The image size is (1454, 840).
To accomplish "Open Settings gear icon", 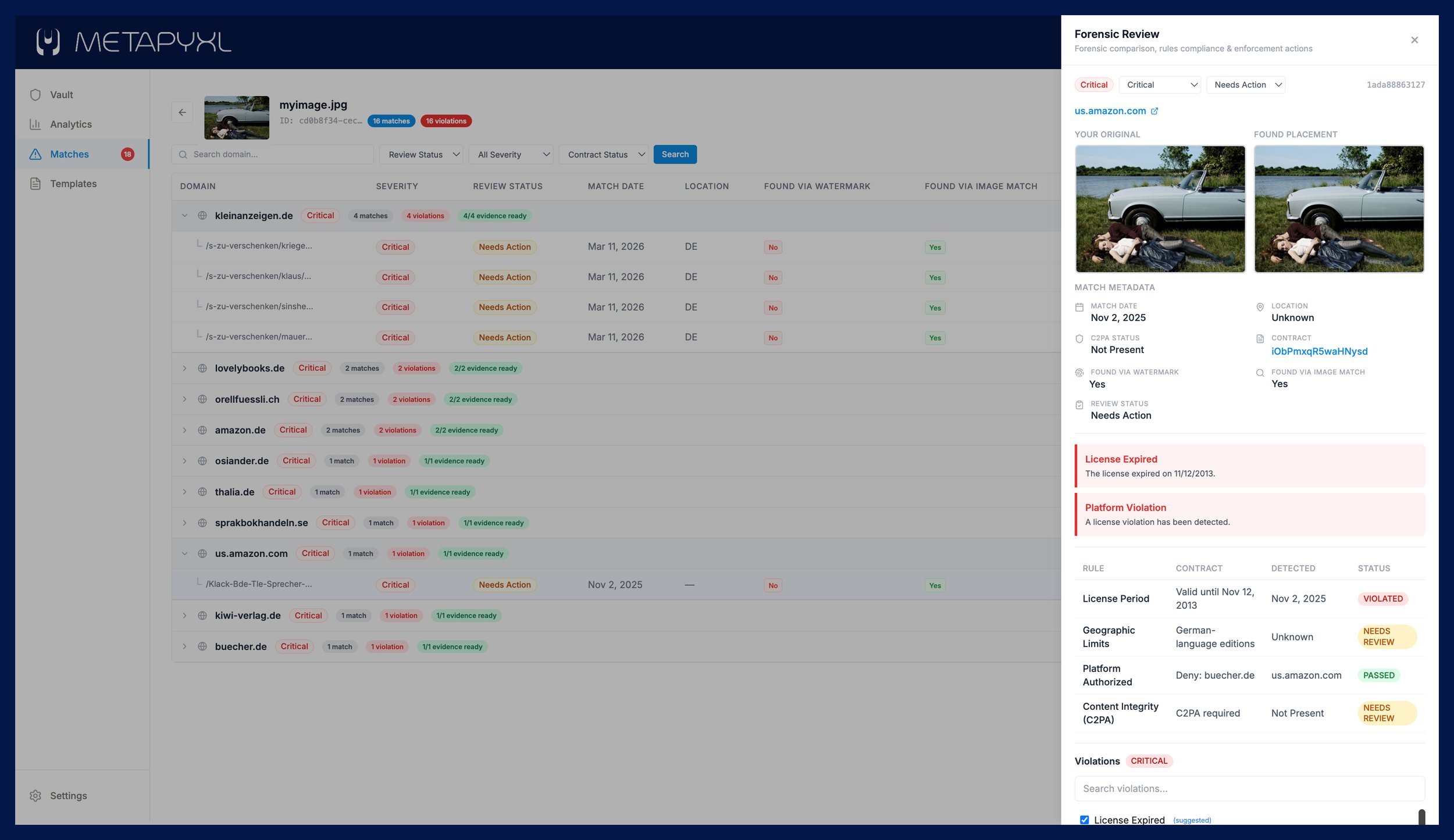I will click(x=35, y=795).
